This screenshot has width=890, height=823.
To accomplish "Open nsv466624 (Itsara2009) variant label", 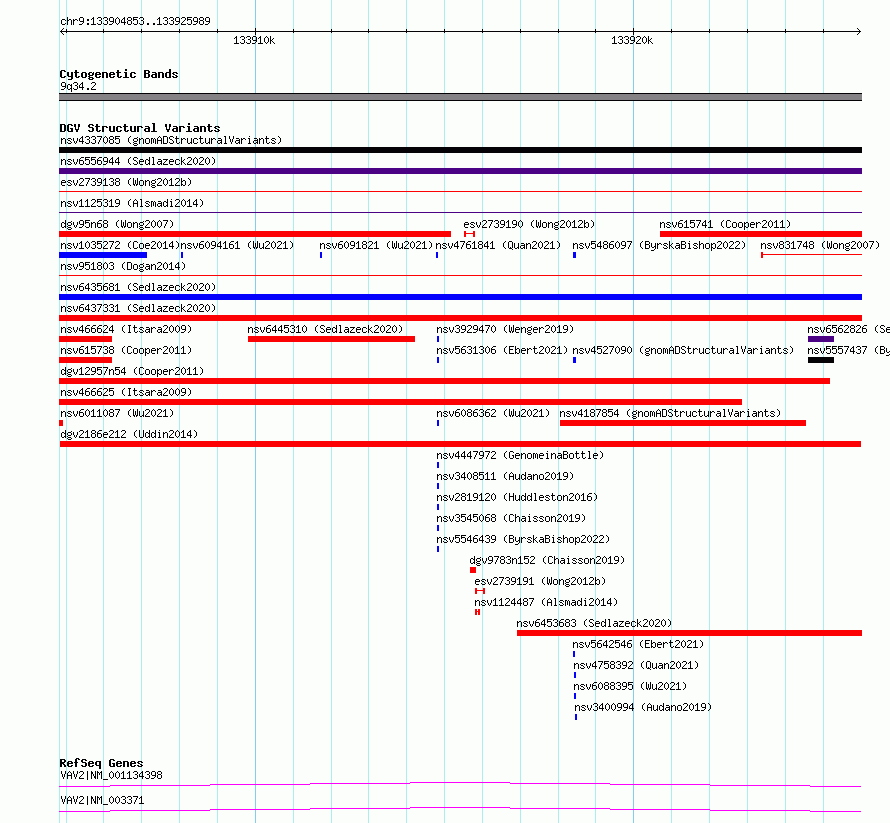I will pyautogui.click(x=126, y=329).
